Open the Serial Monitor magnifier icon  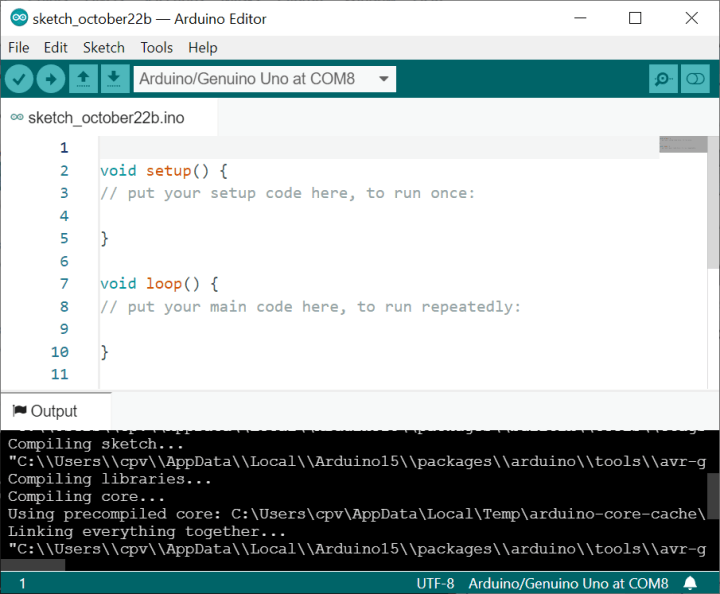(x=663, y=79)
